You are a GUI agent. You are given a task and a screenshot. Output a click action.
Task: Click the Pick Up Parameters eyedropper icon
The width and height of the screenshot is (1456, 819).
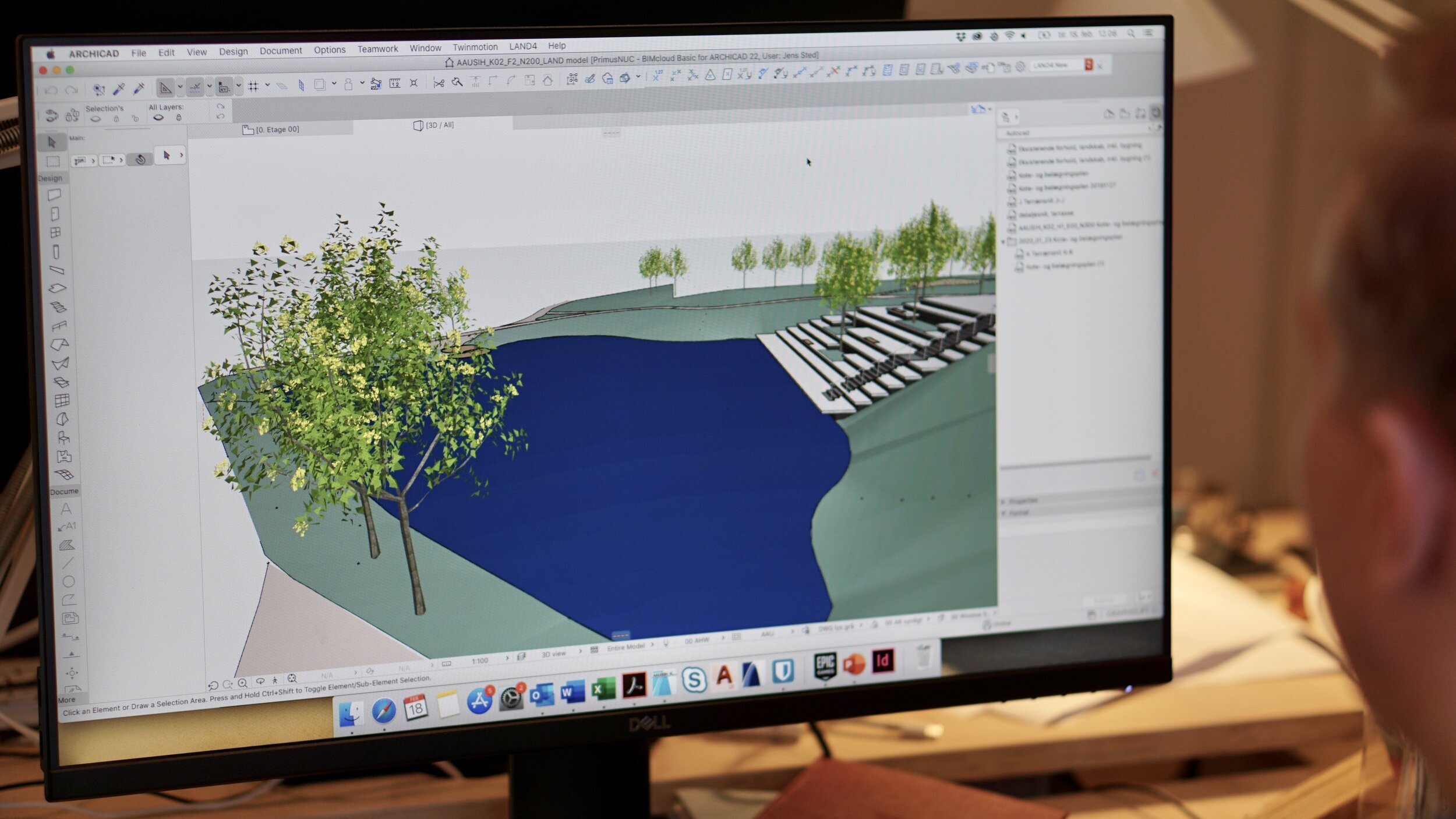coord(119,89)
